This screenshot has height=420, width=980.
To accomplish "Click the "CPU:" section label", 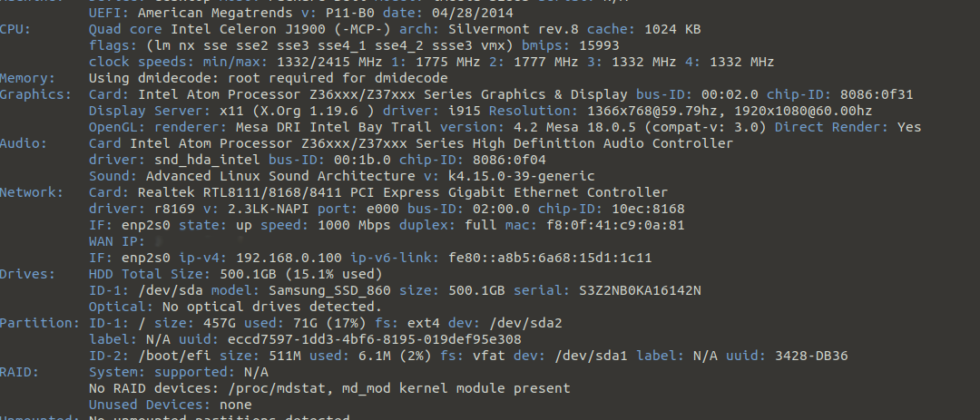I will point(15,30).
